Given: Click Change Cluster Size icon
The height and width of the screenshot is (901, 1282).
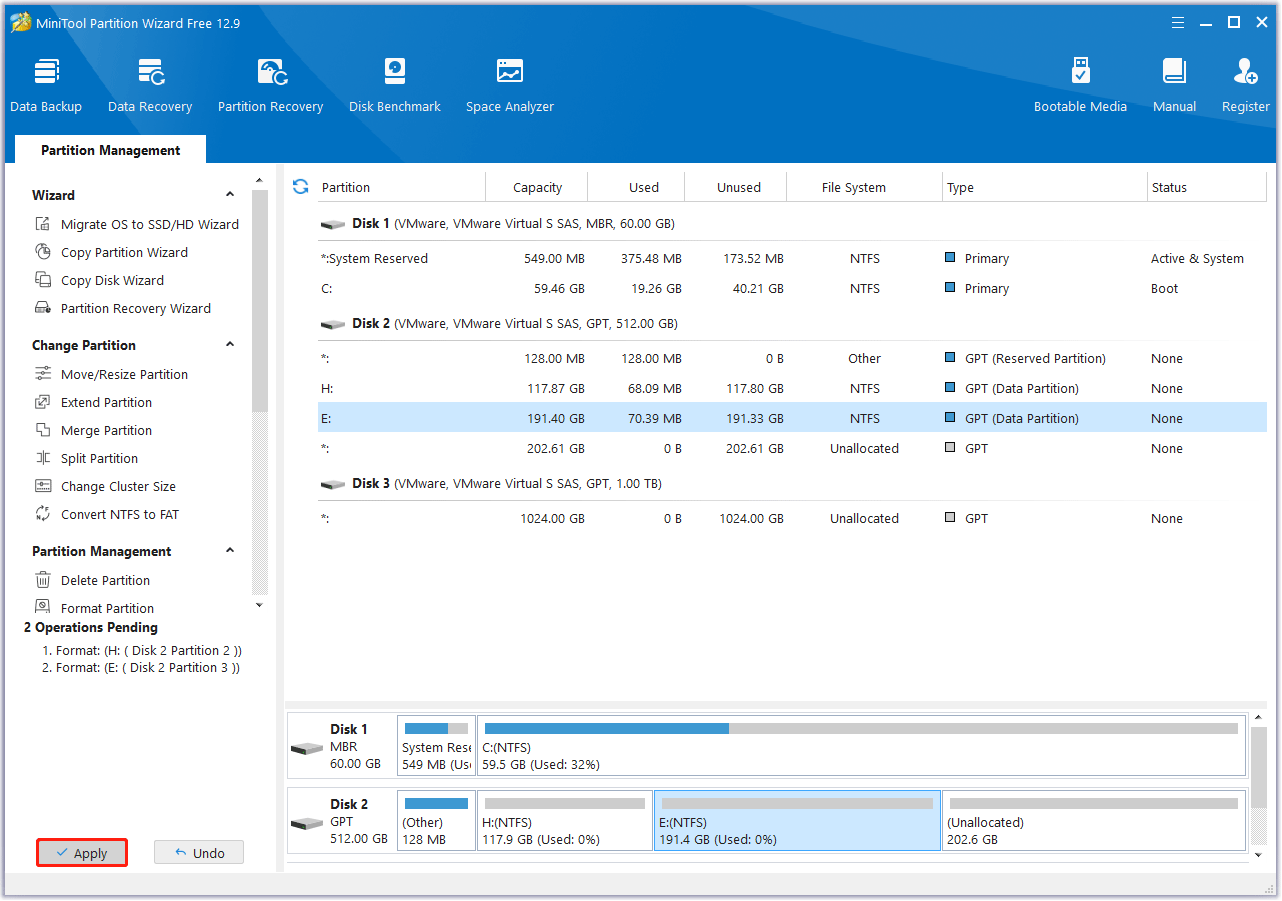Looking at the screenshot, I should point(43,486).
